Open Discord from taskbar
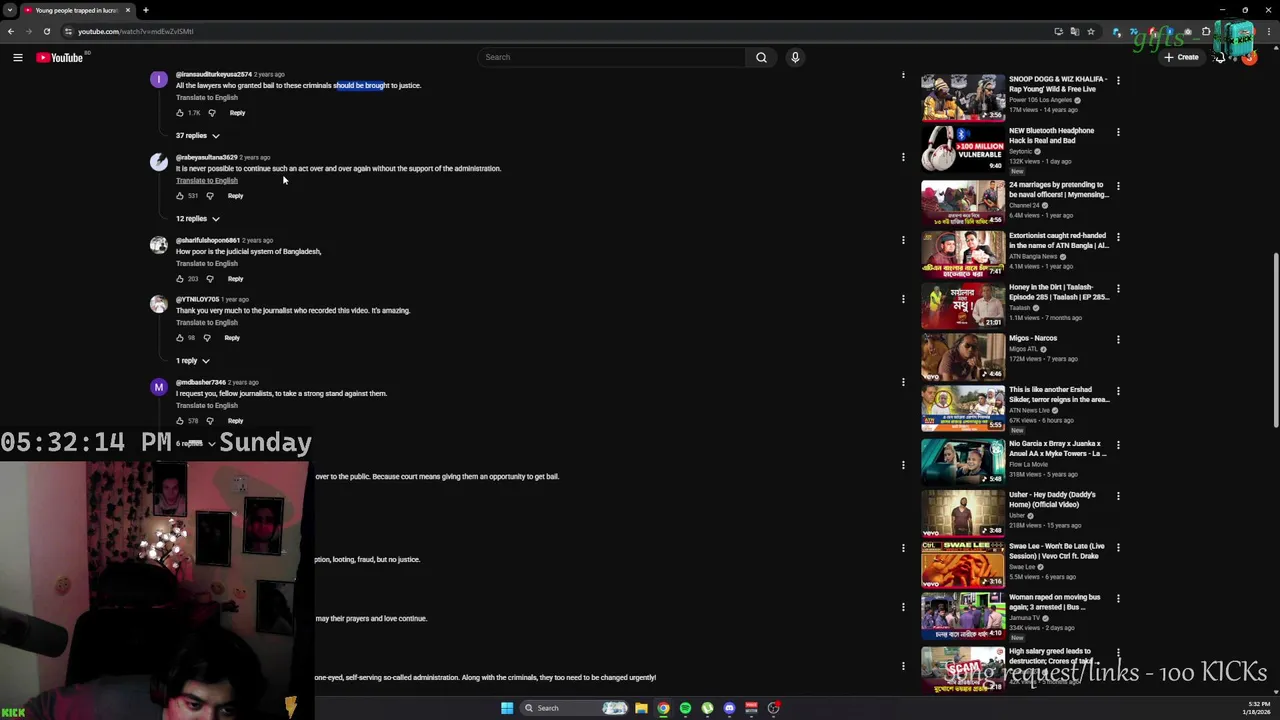The height and width of the screenshot is (720, 1280). click(729, 708)
